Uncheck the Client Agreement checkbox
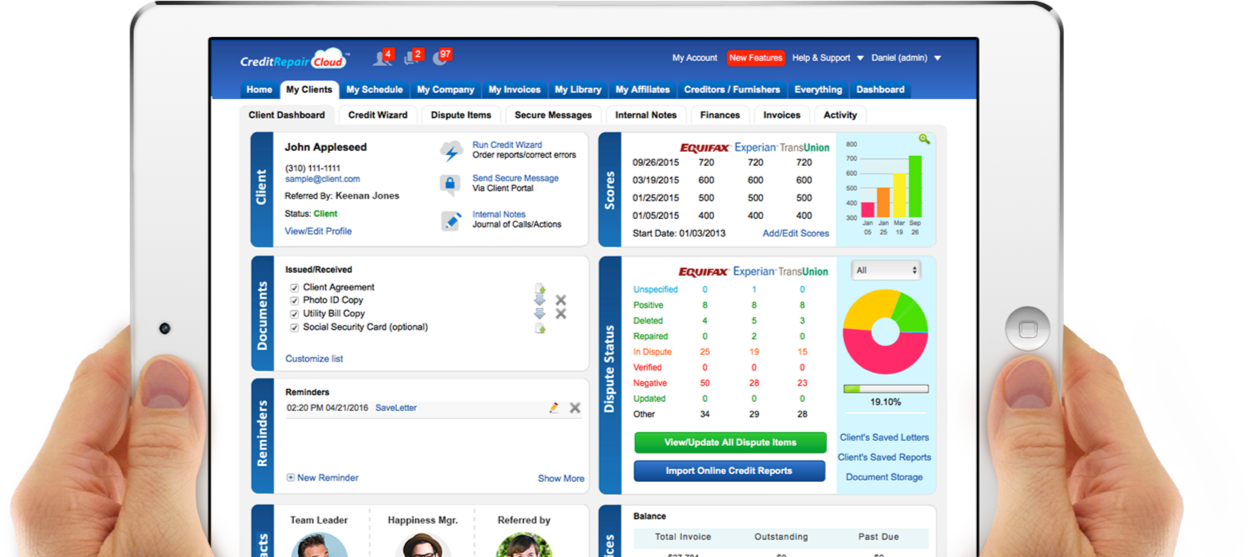The width and height of the screenshot is (1248, 557). pyautogui.click(x=294, y=288)
